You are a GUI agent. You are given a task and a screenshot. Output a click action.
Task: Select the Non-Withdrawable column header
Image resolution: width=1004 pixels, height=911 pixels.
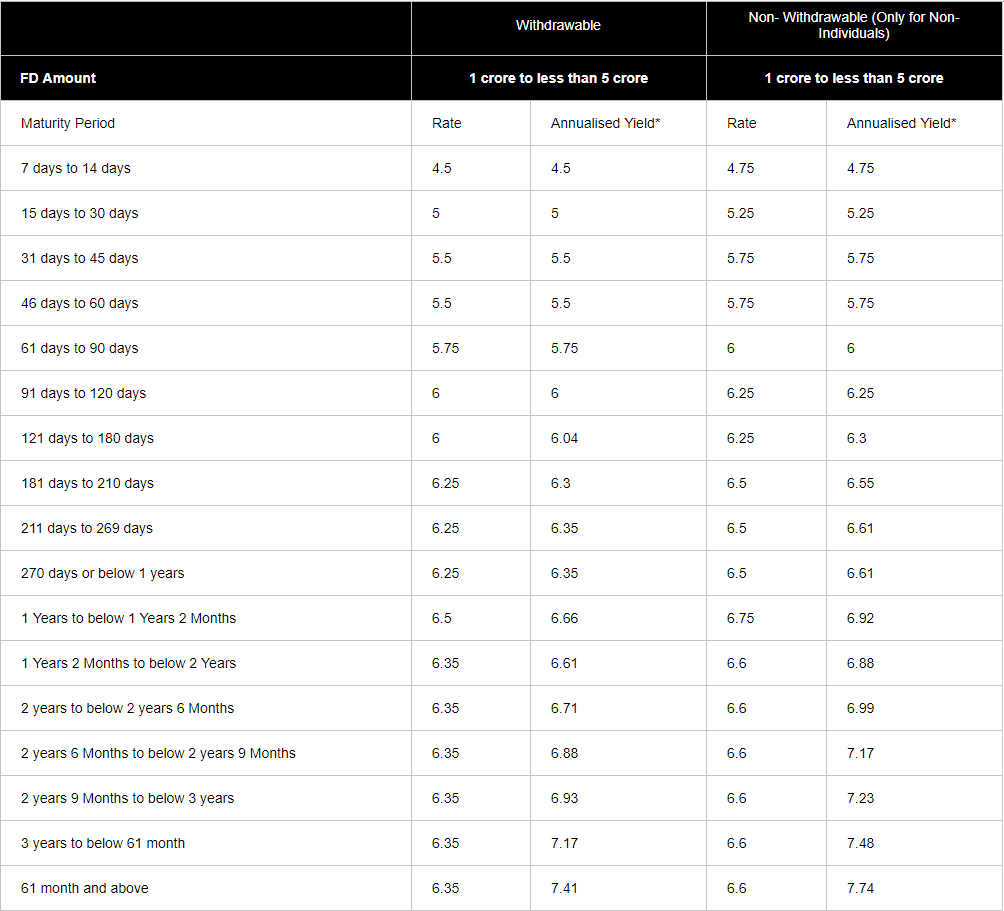pyautogui.click(x=854, y=26)
